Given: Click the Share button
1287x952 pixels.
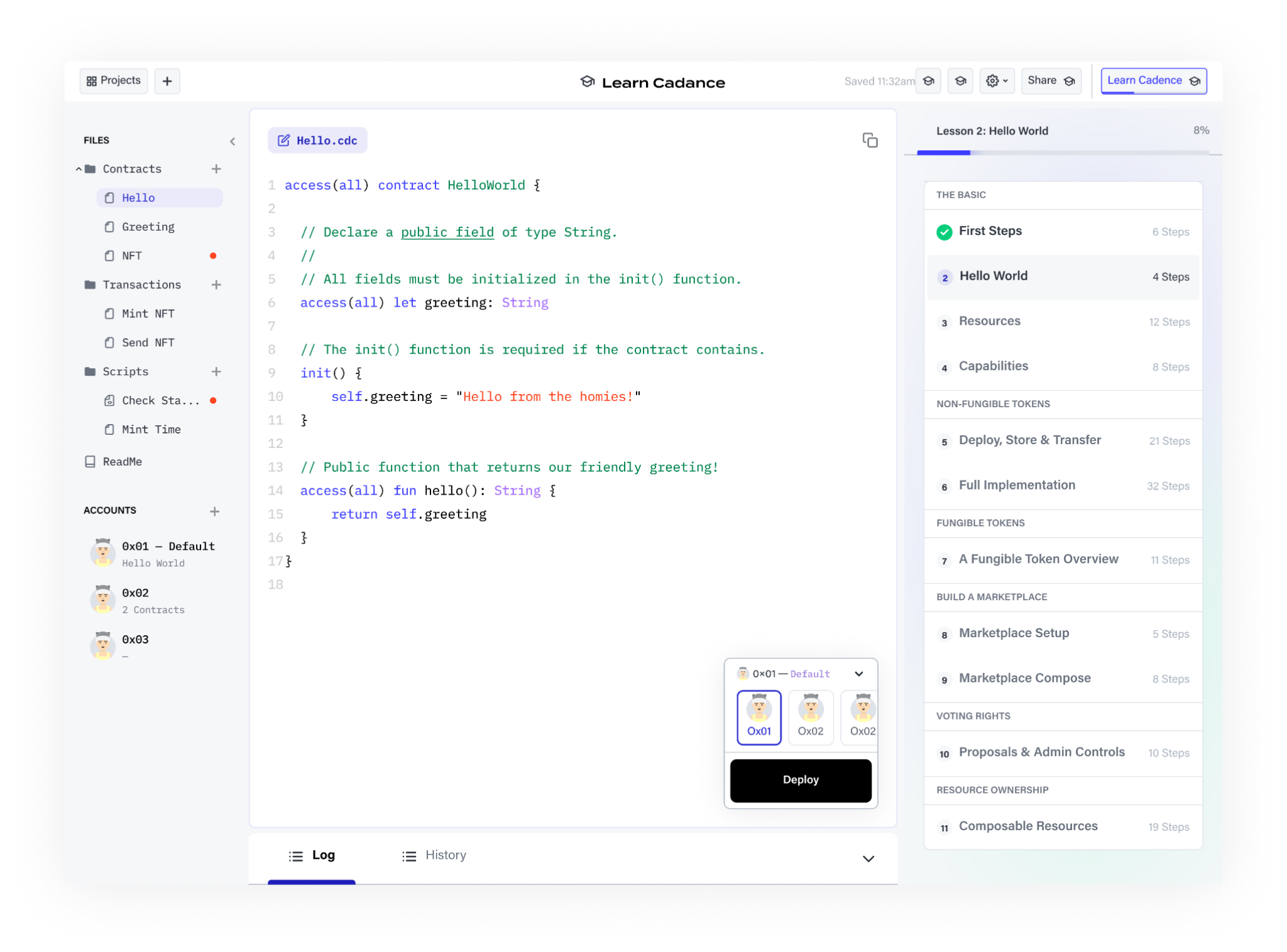Looking at the screenshot, I should [1051, 81].
